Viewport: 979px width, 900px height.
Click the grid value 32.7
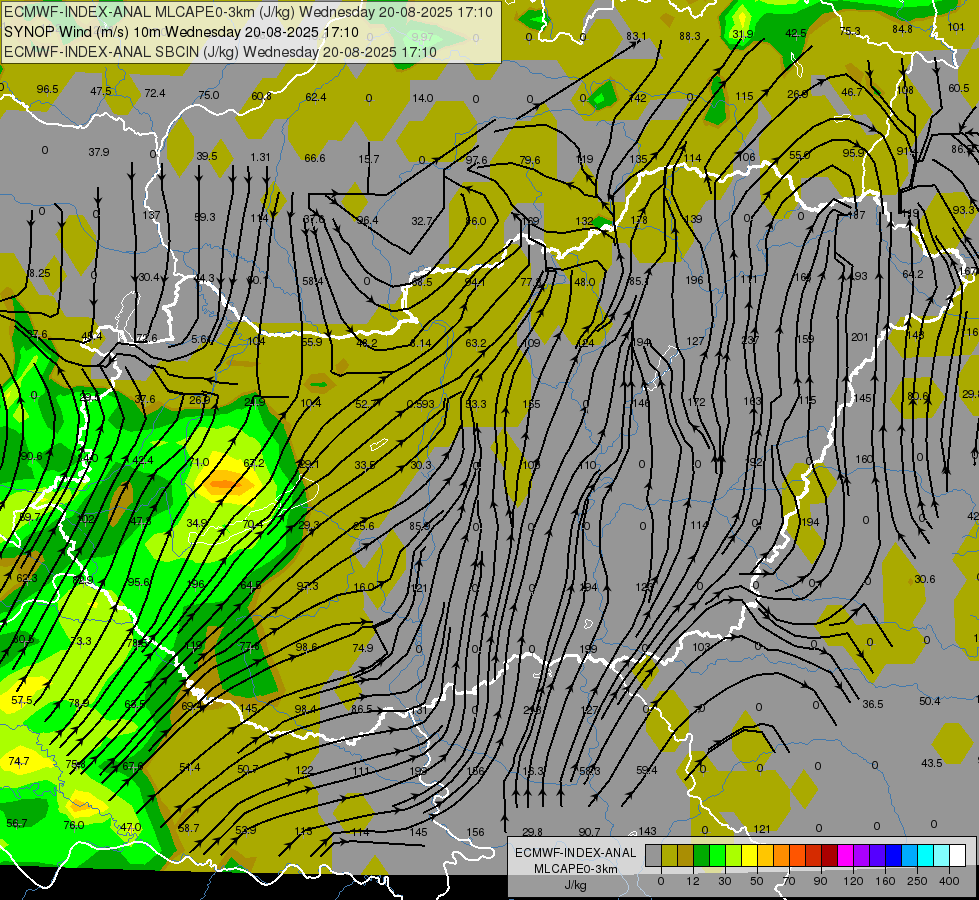click(x=422, y=220)
